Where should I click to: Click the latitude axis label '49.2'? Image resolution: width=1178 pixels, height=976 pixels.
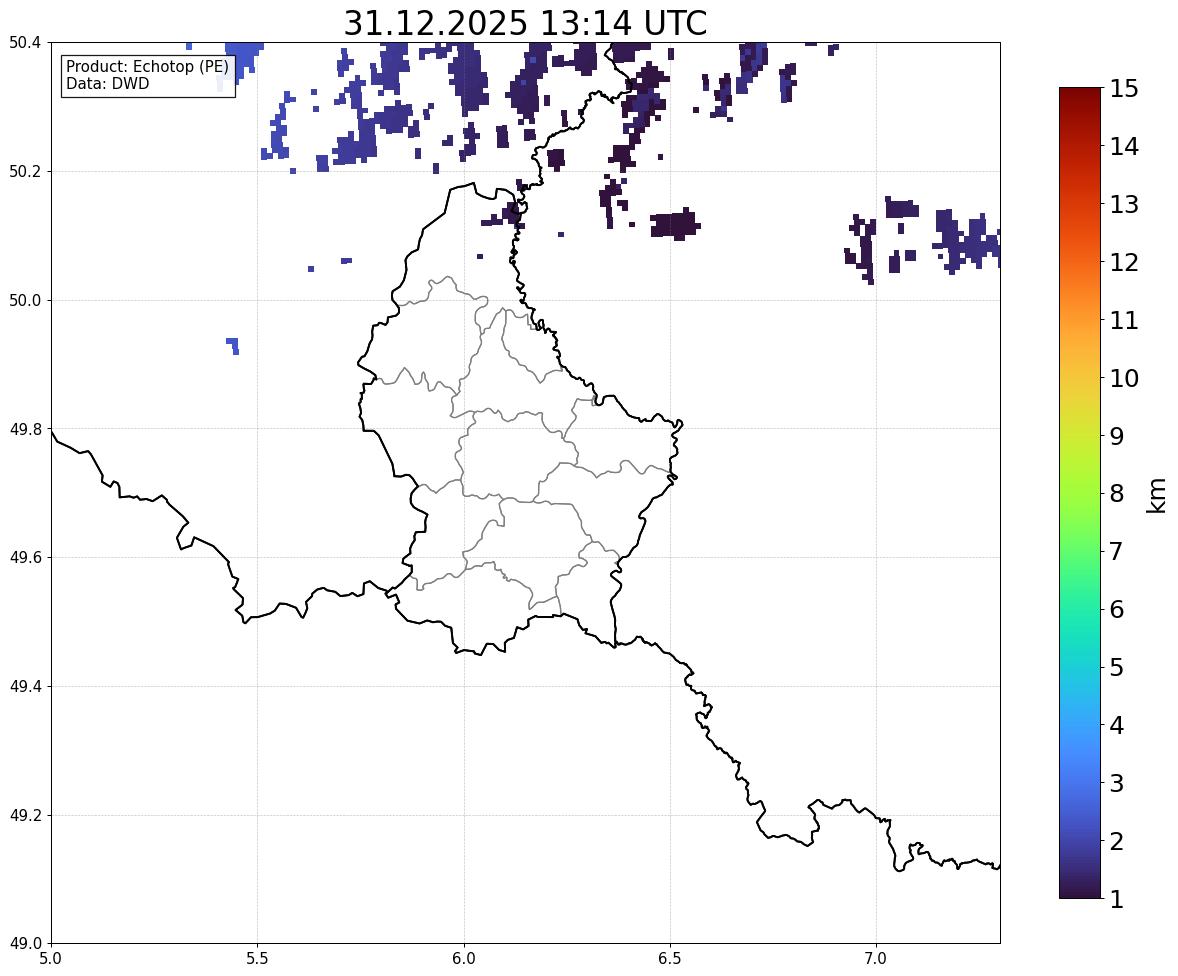click(x=25, y=815)
